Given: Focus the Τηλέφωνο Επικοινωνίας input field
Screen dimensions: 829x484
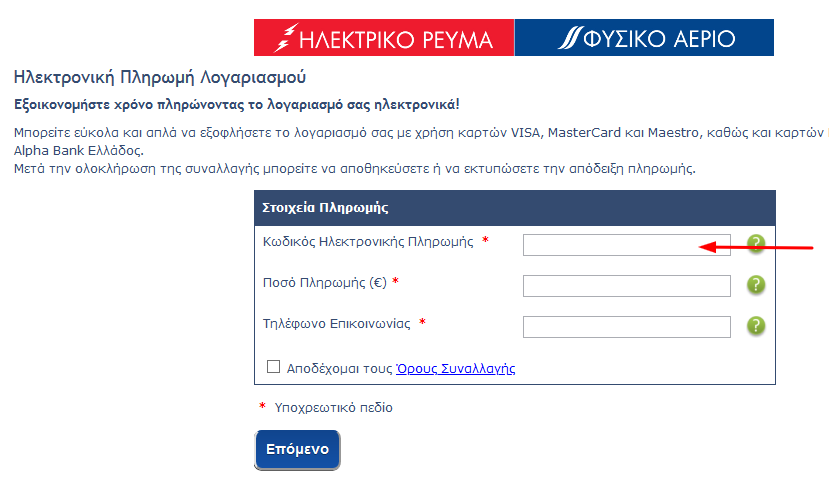Looking at the screenshot, I should (627, 327).
